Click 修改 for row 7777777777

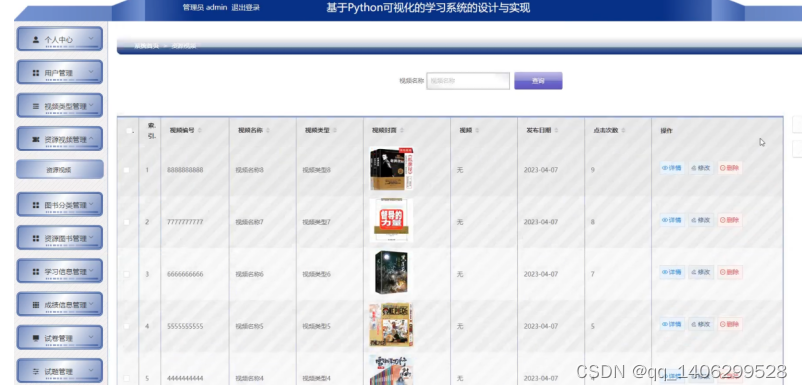coord(701,220)
